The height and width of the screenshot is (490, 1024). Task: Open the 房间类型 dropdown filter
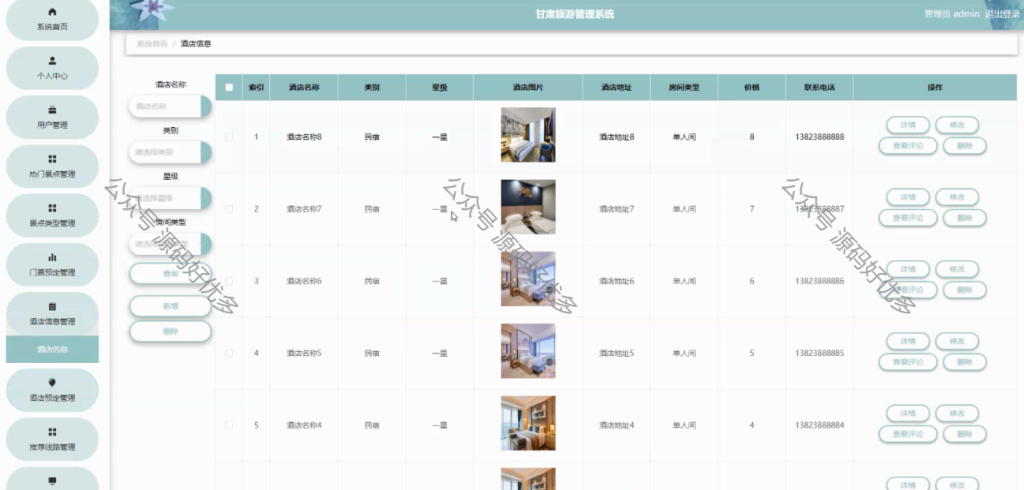[x=170, y=244]
